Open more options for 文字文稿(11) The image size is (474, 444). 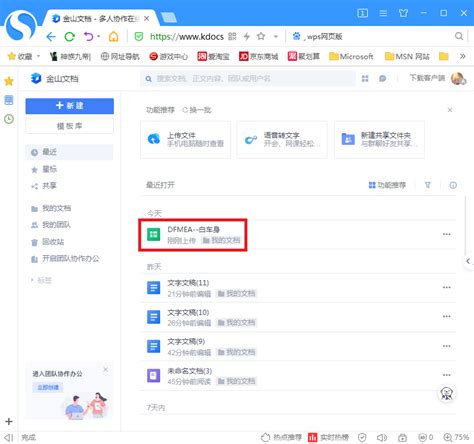(447, 288)
